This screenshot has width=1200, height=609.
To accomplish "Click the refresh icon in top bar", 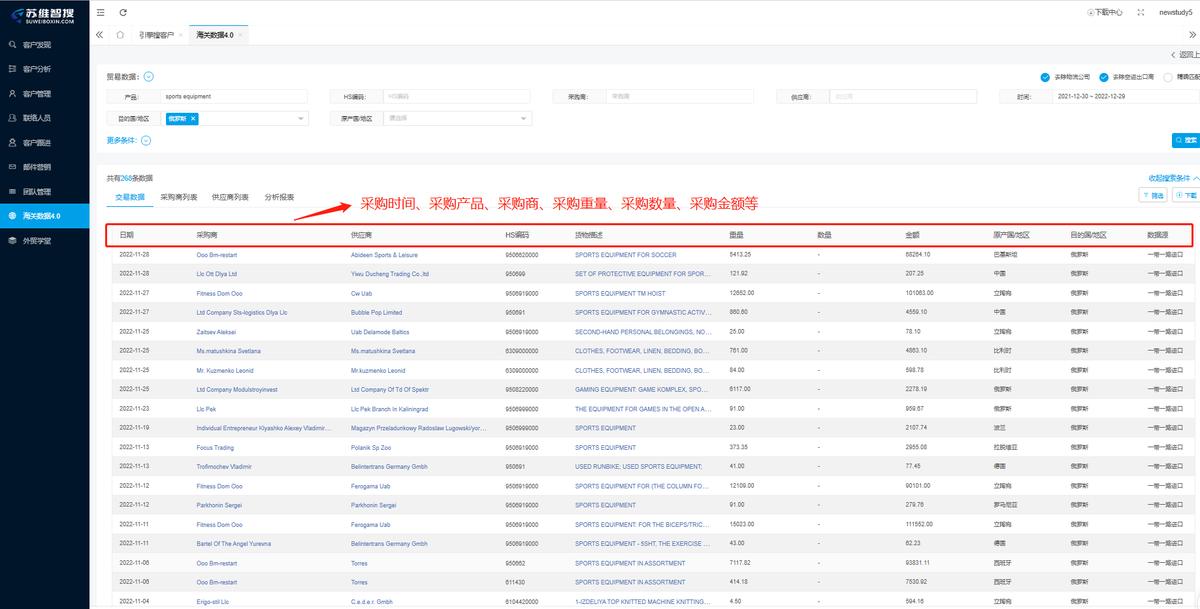I will 123,12.
